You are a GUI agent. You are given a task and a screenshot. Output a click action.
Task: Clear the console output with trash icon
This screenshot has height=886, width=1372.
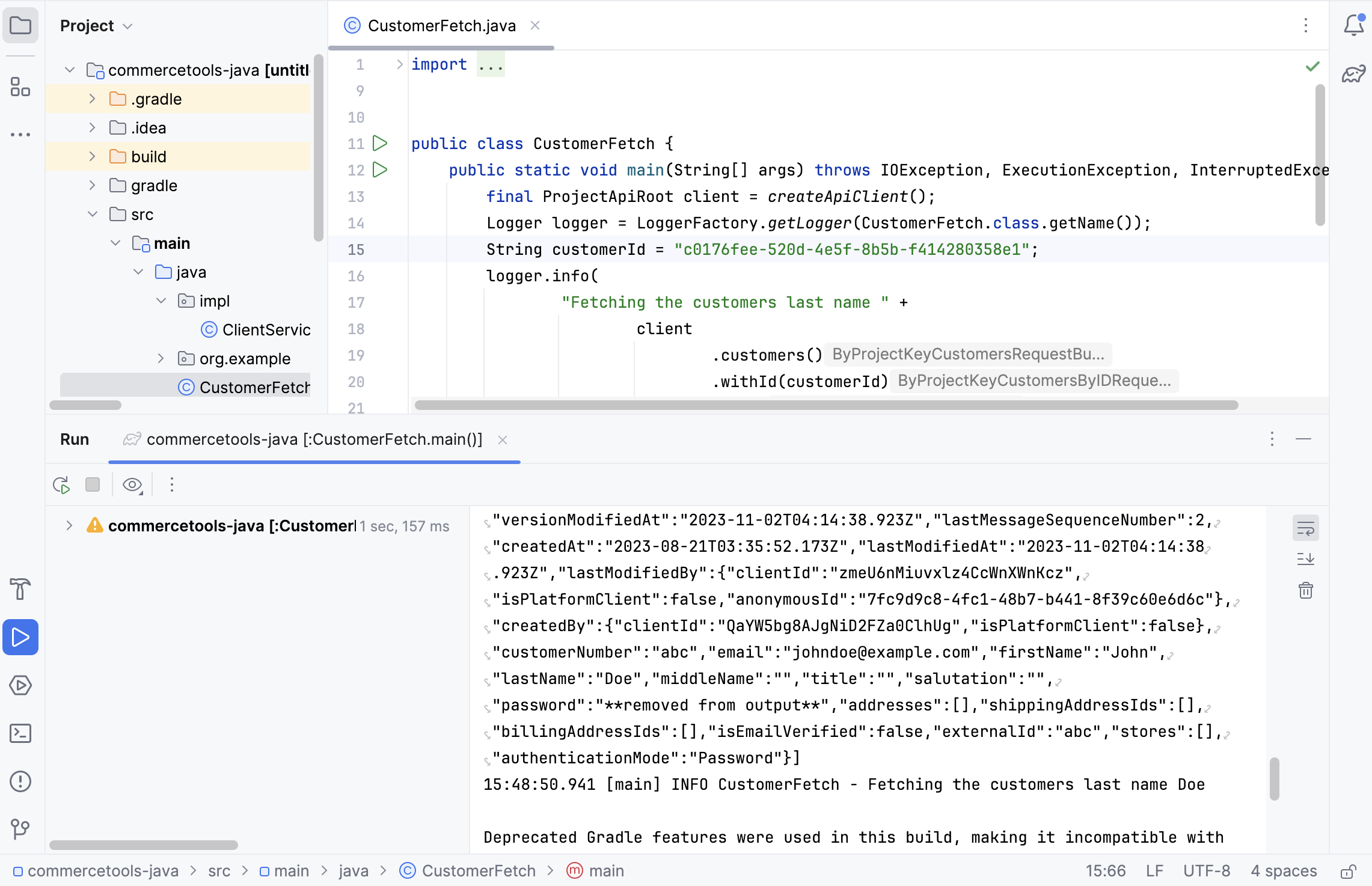[x=1305, y=590]
